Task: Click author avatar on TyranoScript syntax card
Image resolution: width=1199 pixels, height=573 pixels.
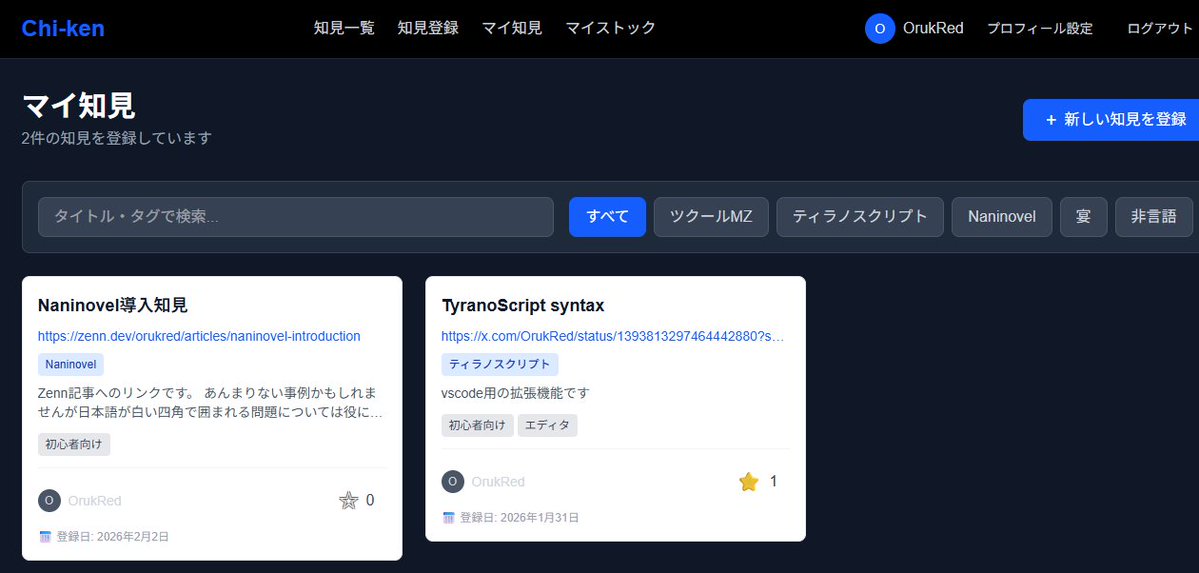Action: (453, 481)
